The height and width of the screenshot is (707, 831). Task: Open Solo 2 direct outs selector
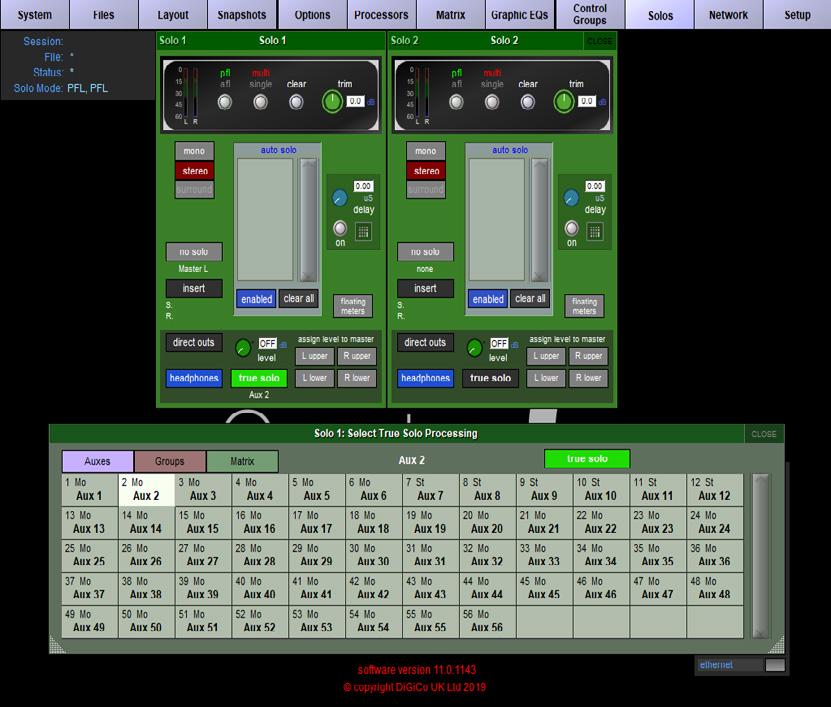[x=425, y=342]
